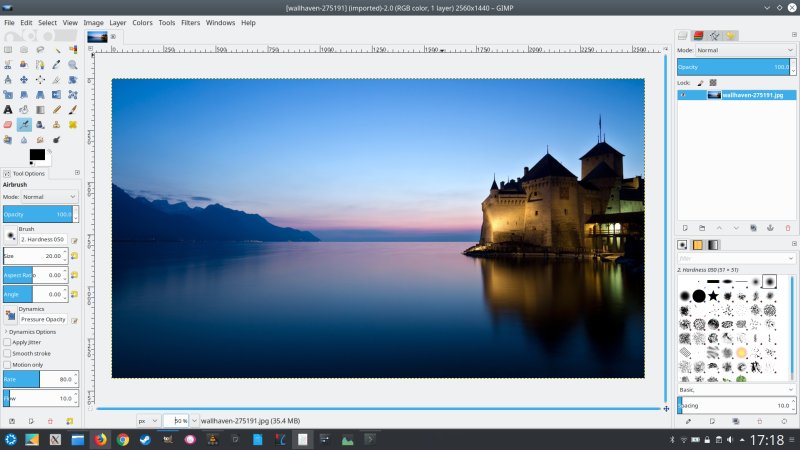
Task: Pick the star brush in brushes grid
Action: click(713, 295)
